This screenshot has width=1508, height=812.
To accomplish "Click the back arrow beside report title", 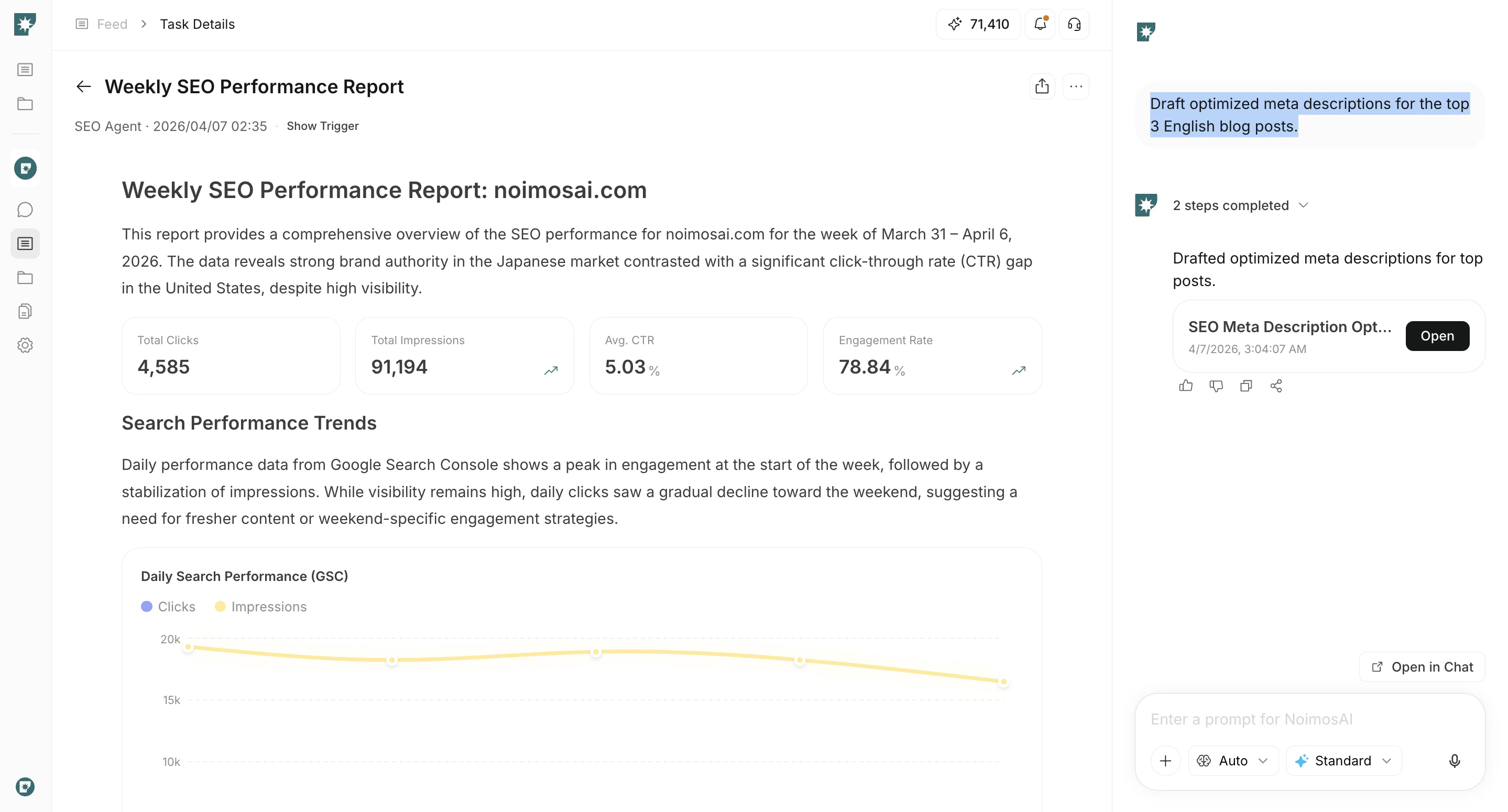I will [84, 86].
